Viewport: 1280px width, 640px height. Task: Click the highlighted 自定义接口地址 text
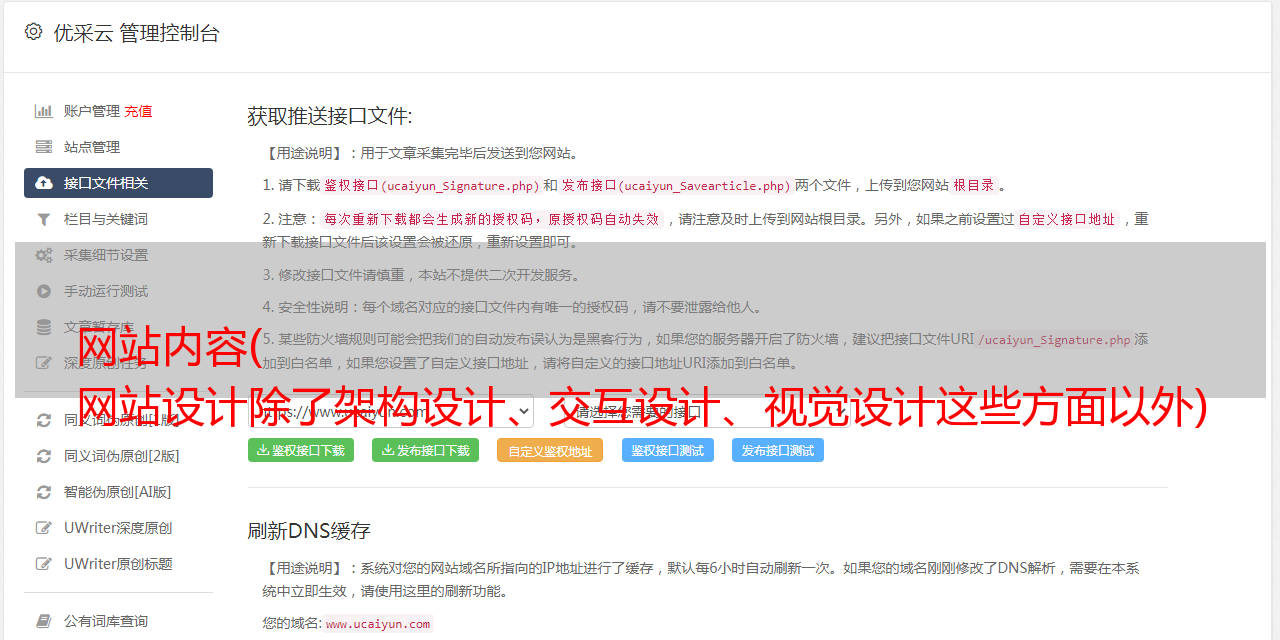1066,219
